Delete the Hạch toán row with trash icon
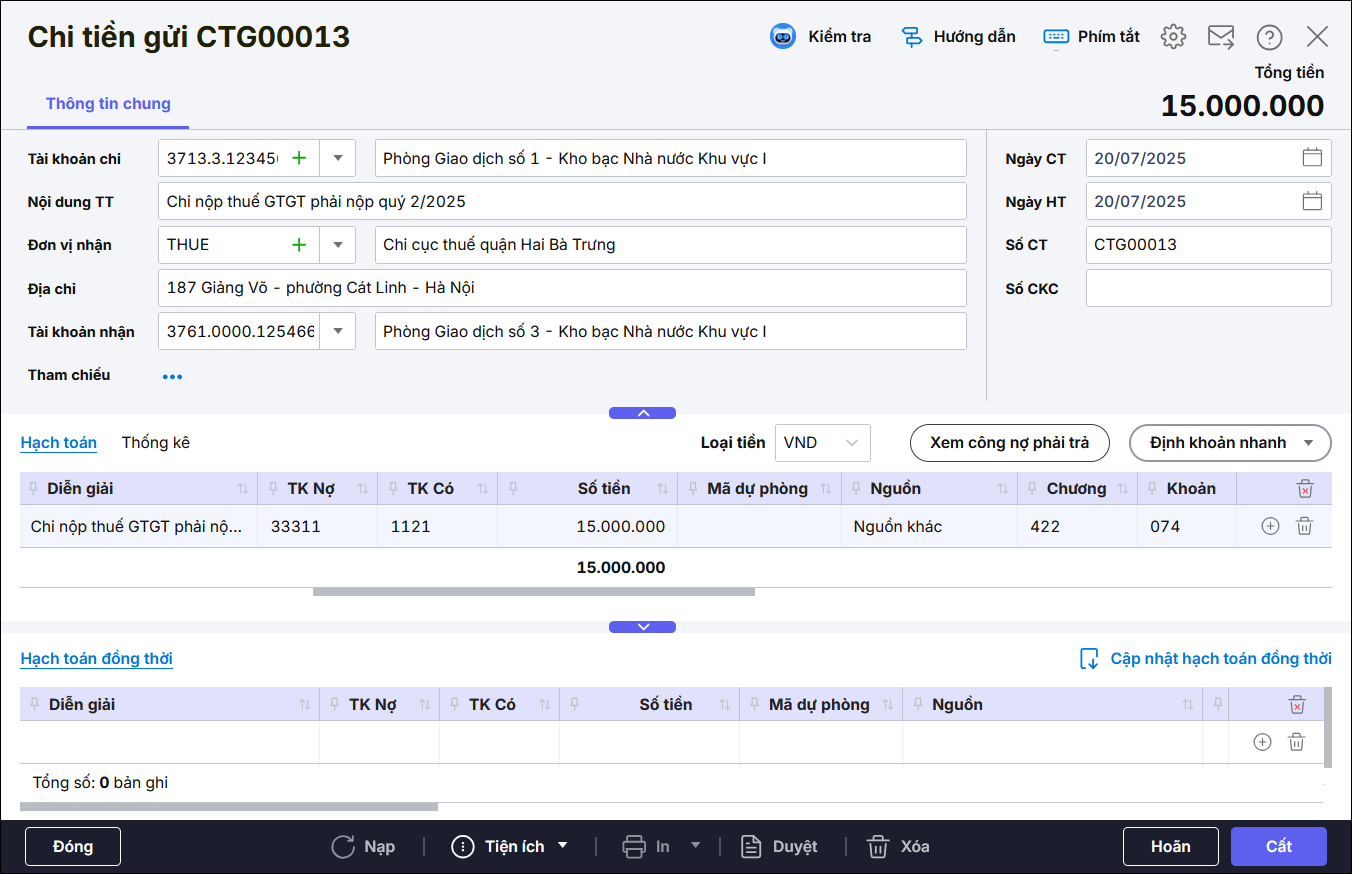The width and height of the screenshot is (1352, 874). (x=1304, y=526)
